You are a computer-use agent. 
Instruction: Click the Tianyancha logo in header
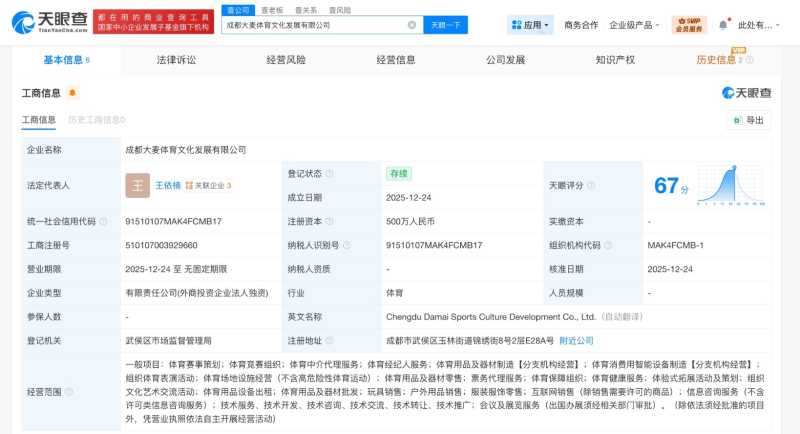[x=49, y=21]
